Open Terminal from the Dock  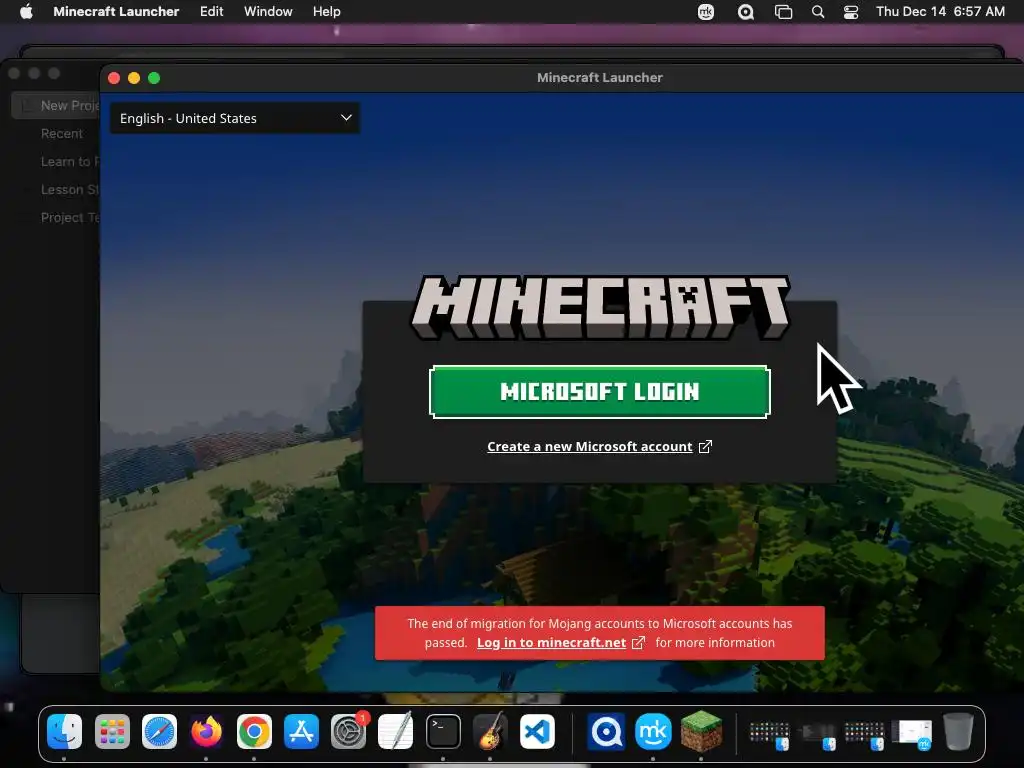443,731
